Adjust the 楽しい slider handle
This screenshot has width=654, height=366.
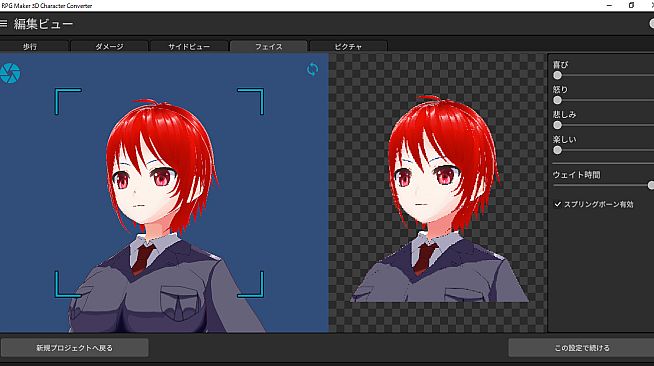[x=557, y=150]
